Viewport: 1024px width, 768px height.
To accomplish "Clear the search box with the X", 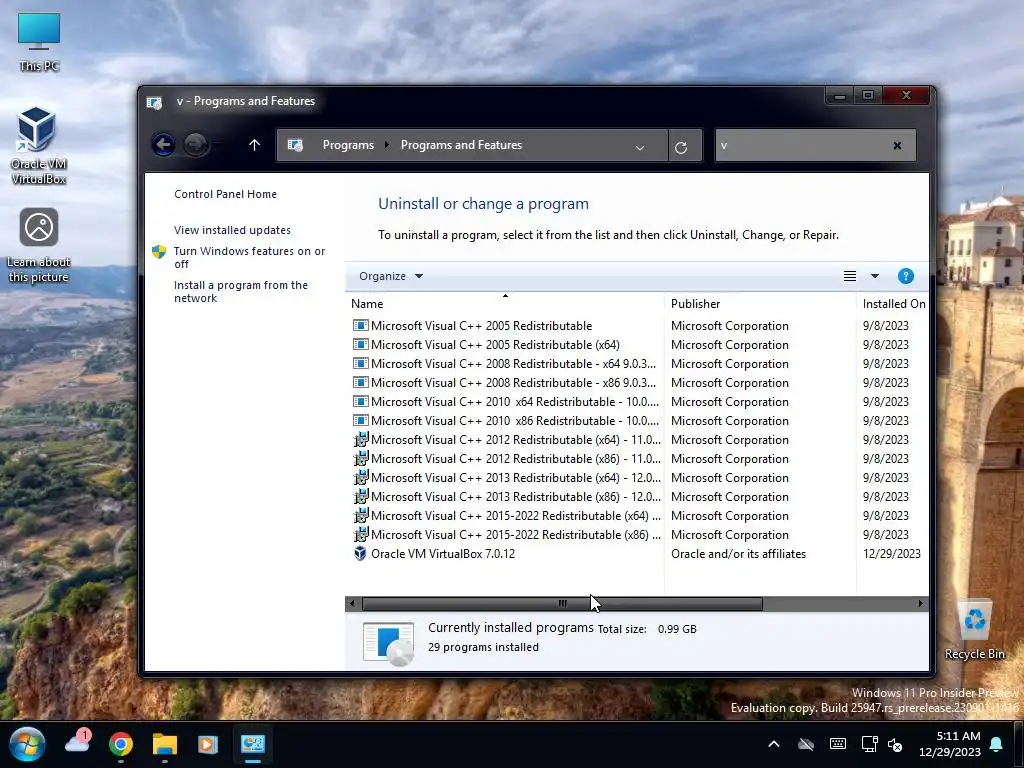I will pyautogui.click(x=897, y=146).
